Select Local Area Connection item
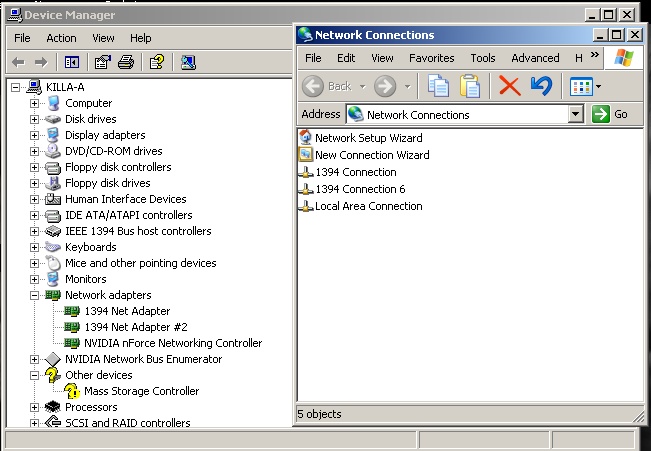The width and height of the screenshot is (651, 451). (x=368, y=206)
